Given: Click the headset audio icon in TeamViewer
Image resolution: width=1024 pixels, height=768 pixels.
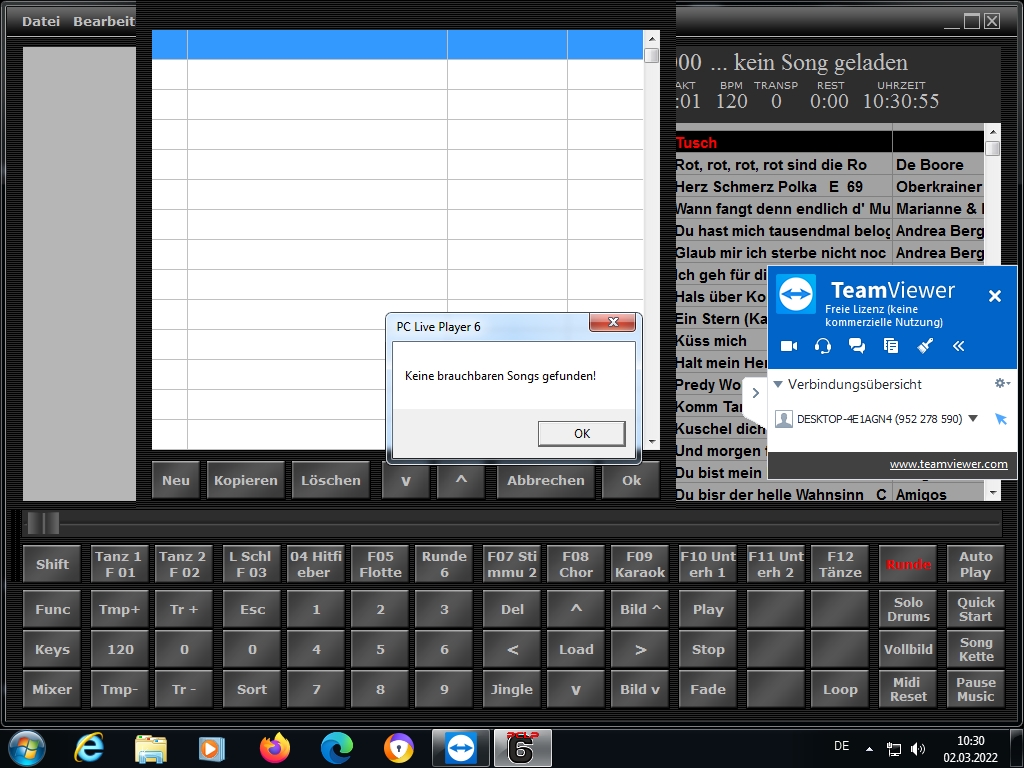Looking at the screenshot, I should pos(823,346).
